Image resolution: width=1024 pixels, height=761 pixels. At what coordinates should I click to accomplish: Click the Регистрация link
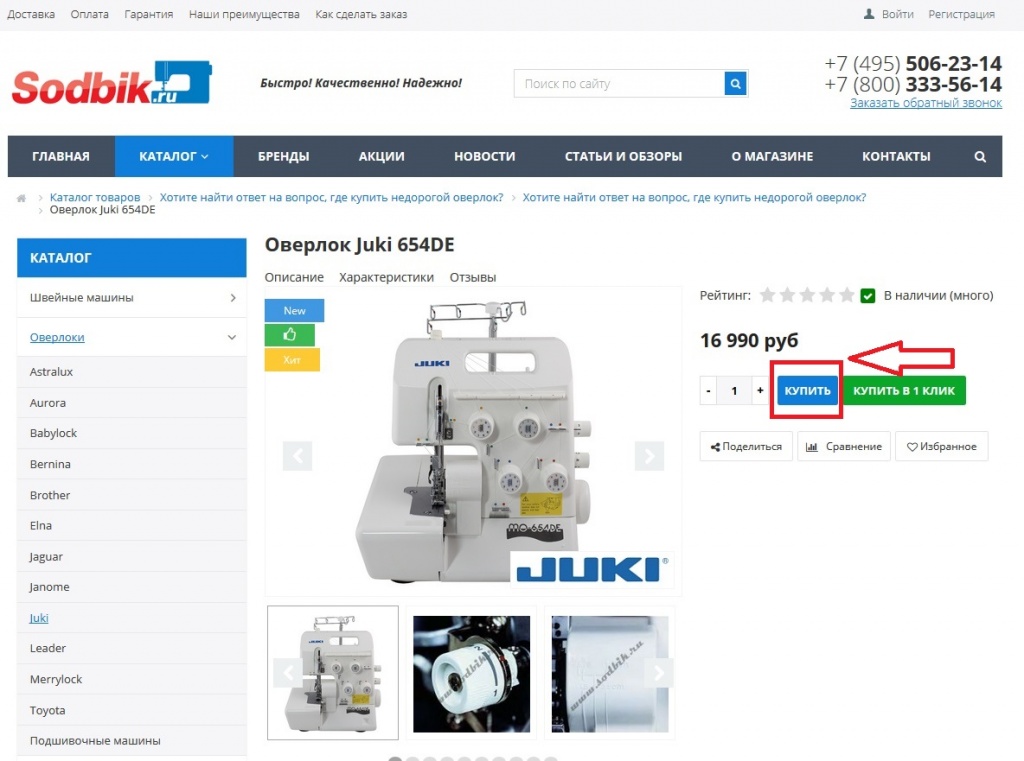(x=961, y=14)
